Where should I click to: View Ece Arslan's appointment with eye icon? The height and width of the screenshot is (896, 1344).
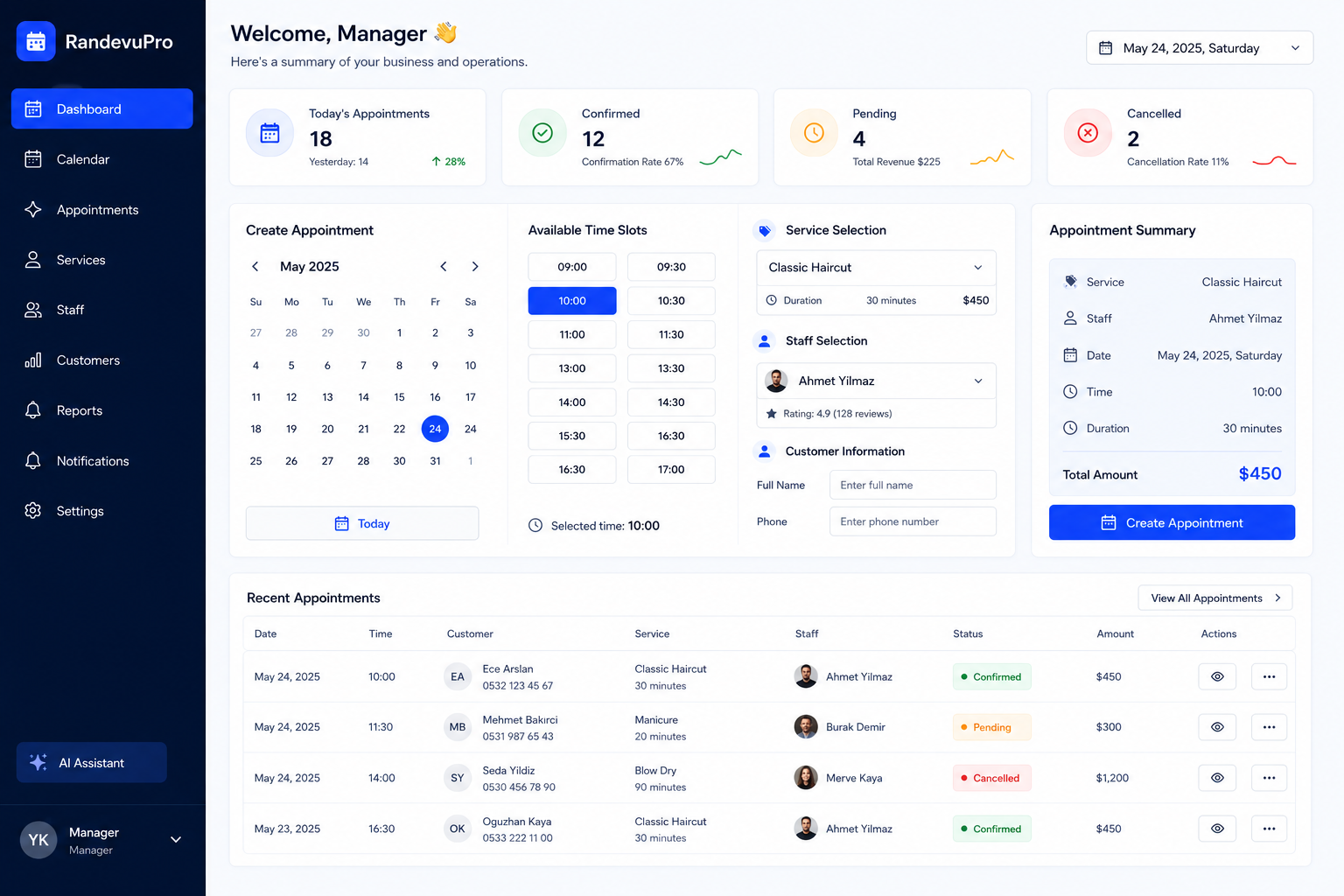coord(1217,677)
